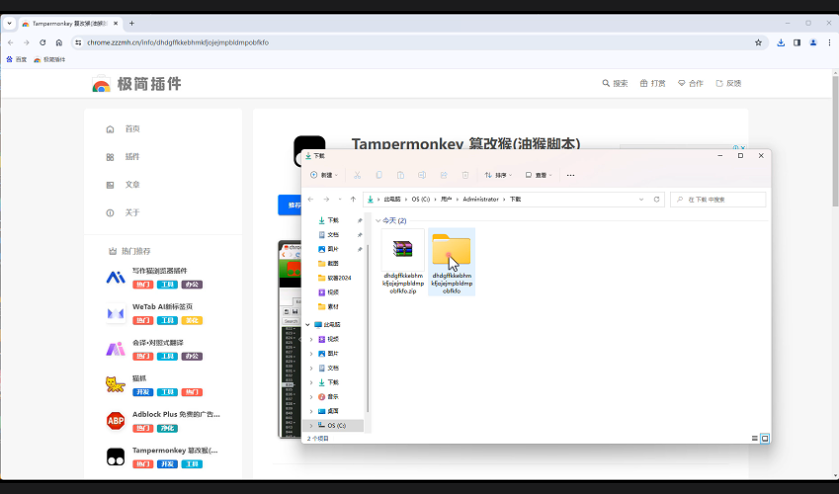Open 文章 in the site sidebar

coord(132,185)
